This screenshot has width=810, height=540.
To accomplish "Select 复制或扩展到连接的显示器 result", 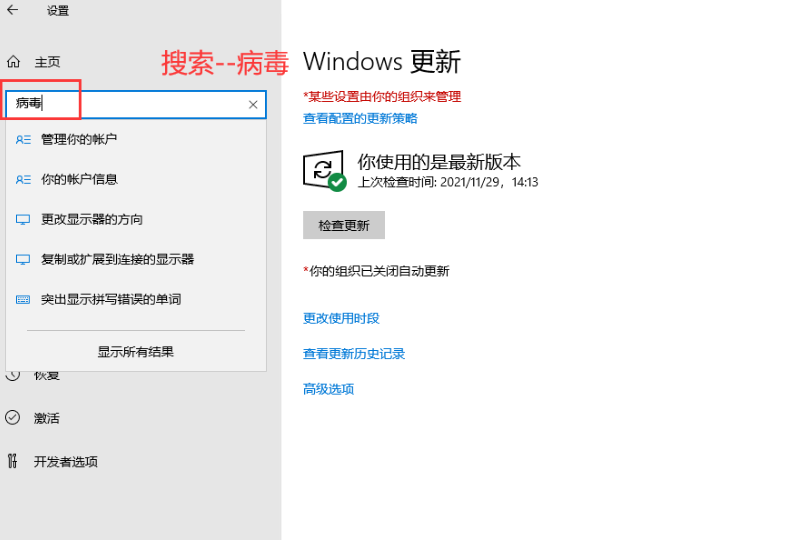I will (x=136, y=259).
